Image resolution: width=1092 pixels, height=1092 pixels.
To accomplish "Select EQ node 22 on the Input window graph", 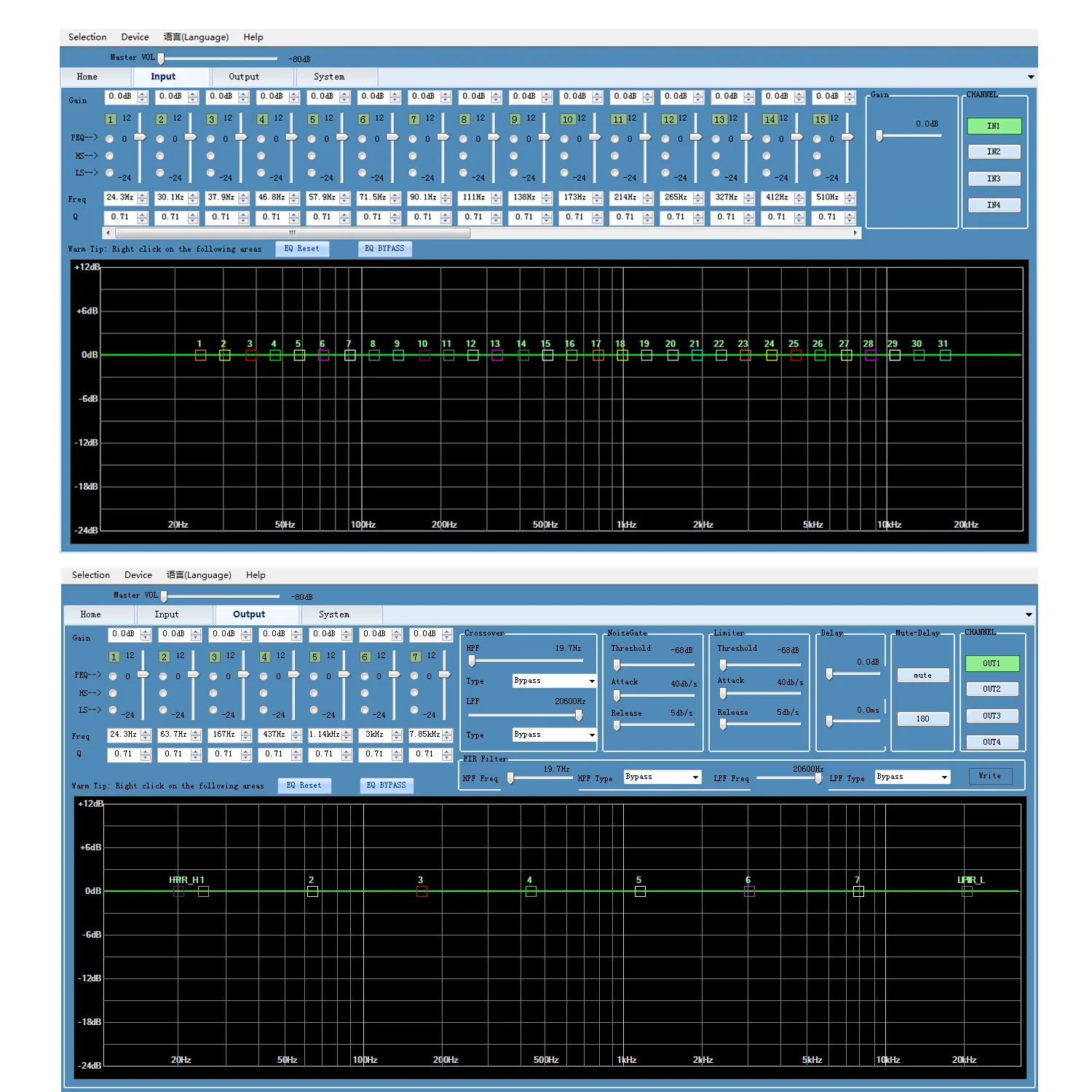I will pyautogui.click(x=721, y=355).
